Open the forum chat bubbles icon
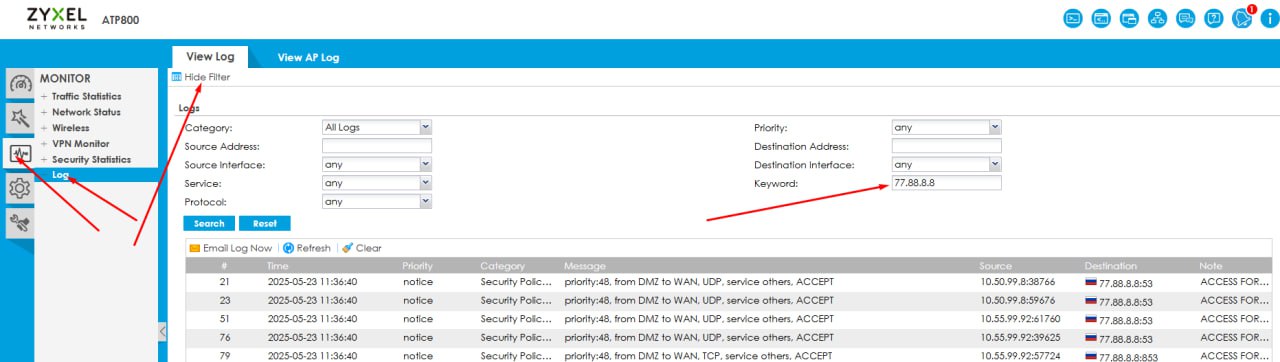Image resolution: width=1280 pixels, height=362 pixels. pyautogui.click(x=1186, y=18)
